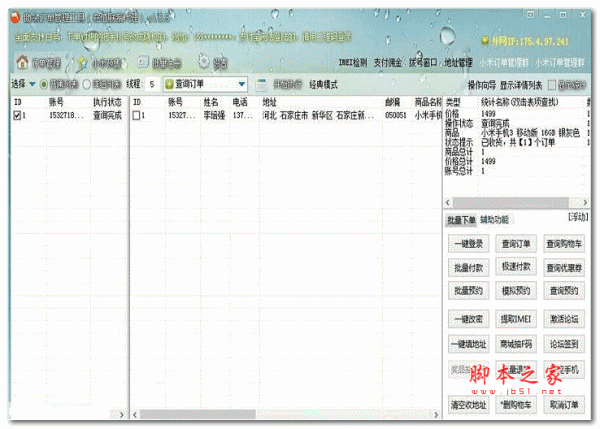Viewport: 600px width, 429px height.
Task: Click the gear settings icon in toolbar
Action: pos(205,62)
